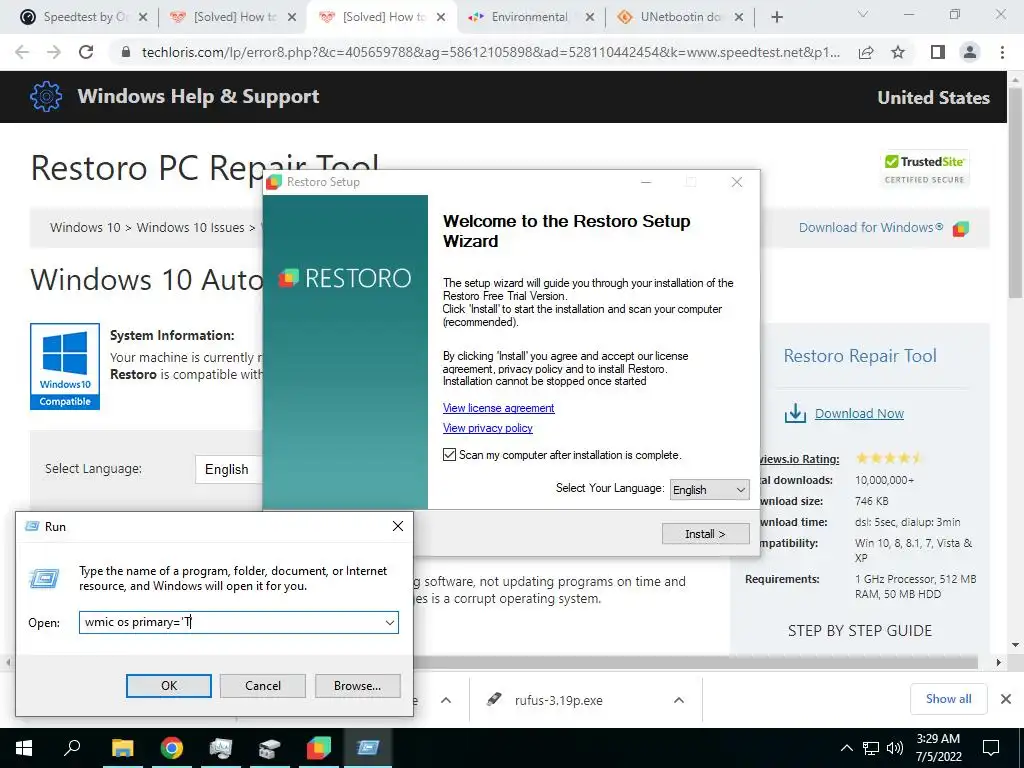Open taskbar search
1024x768 pixels.
72,748
